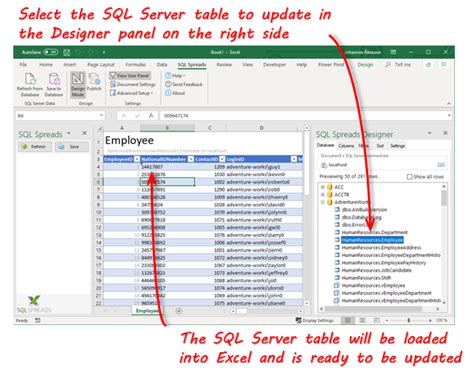Close the SQL Spreads left panel

[85, 133]
